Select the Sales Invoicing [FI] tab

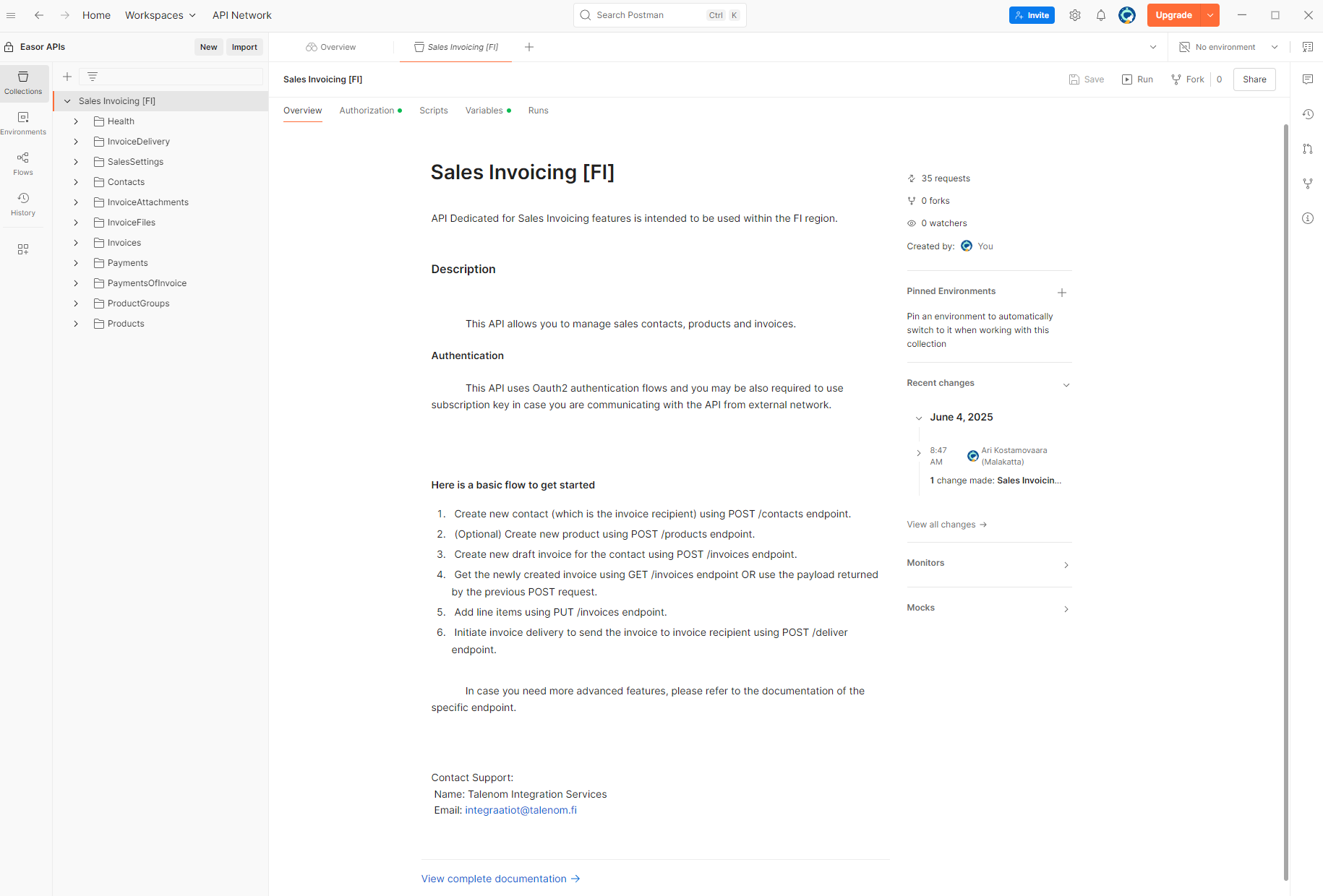coord(456,47)
